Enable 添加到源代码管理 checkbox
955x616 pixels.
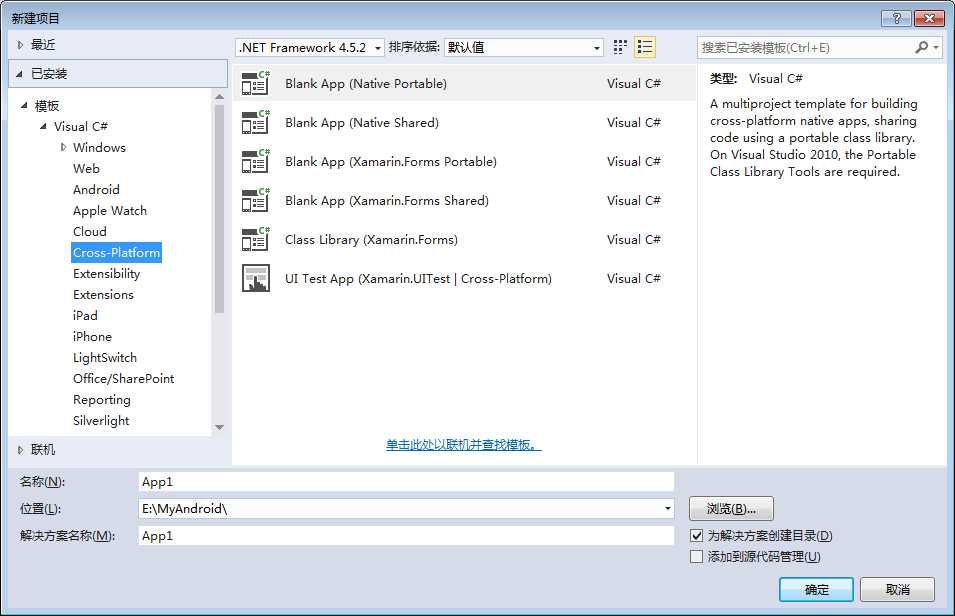(697, 557)
